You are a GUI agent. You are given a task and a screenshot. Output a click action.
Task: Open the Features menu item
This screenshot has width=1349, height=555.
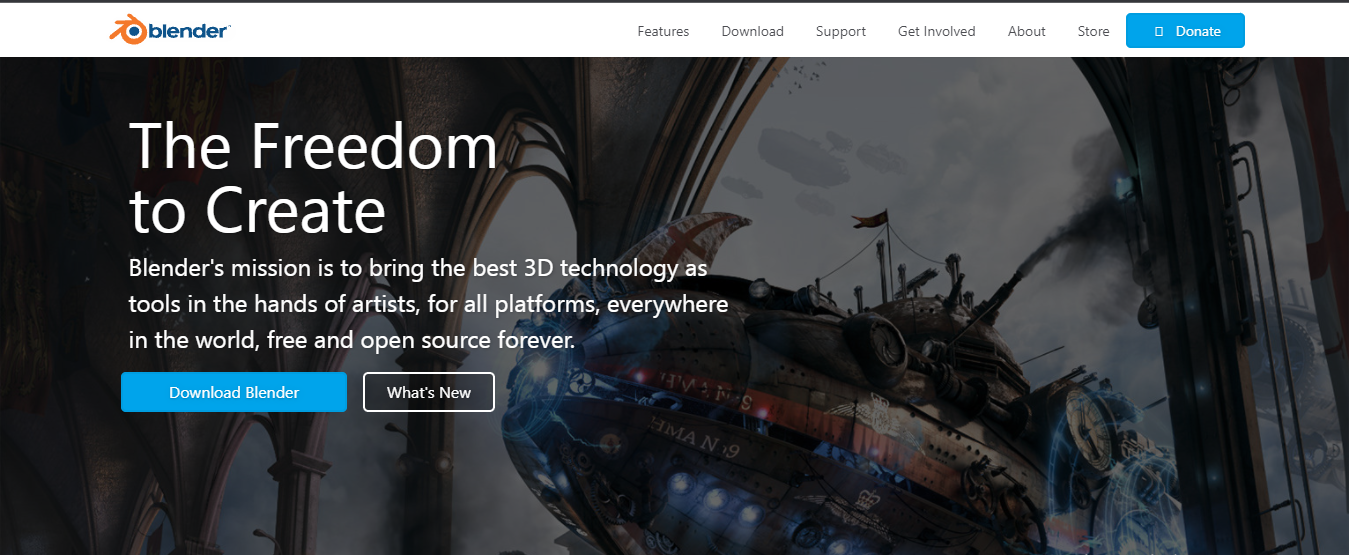coord(663,31)
